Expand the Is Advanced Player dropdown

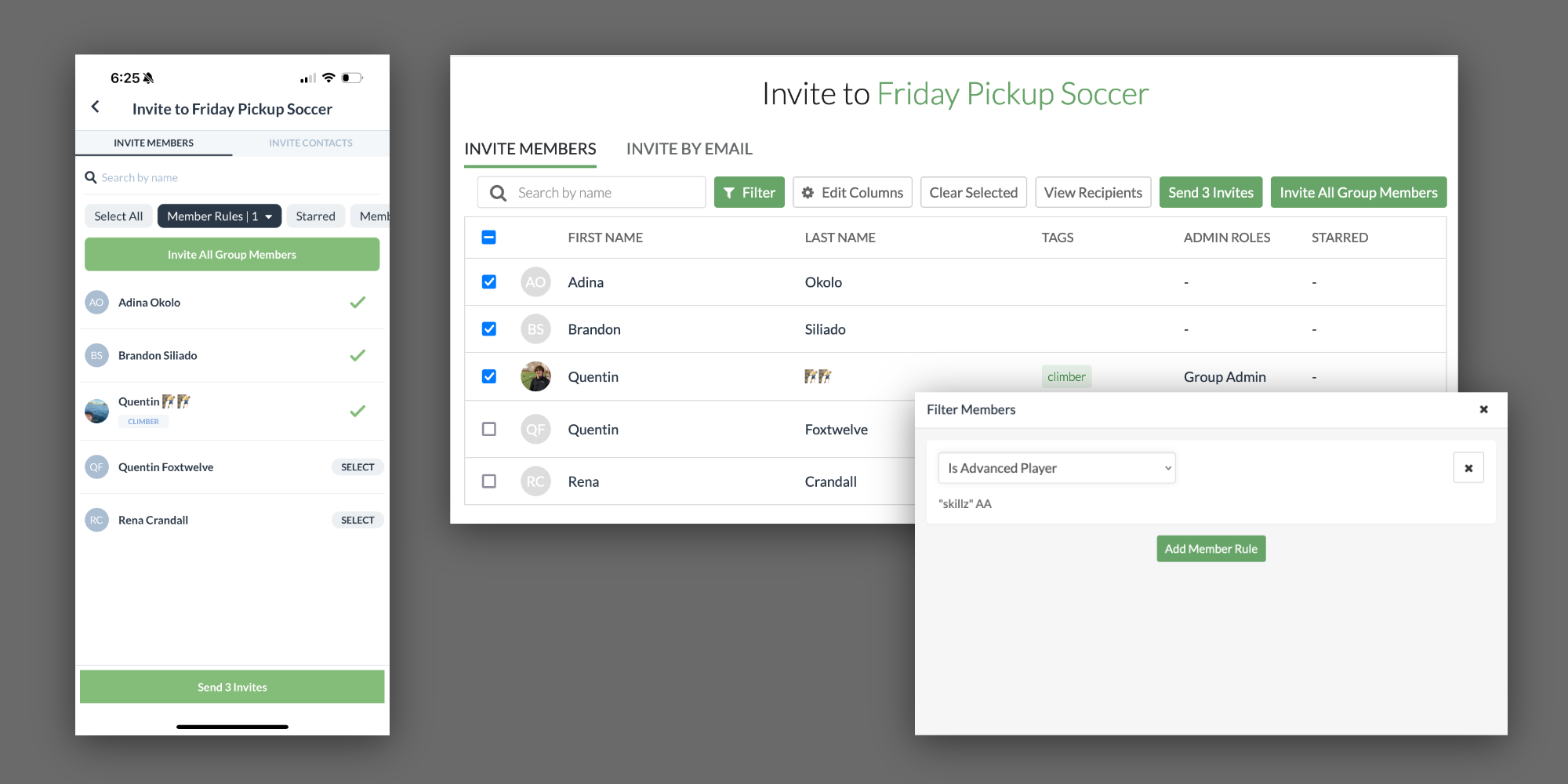point(1056,468)
